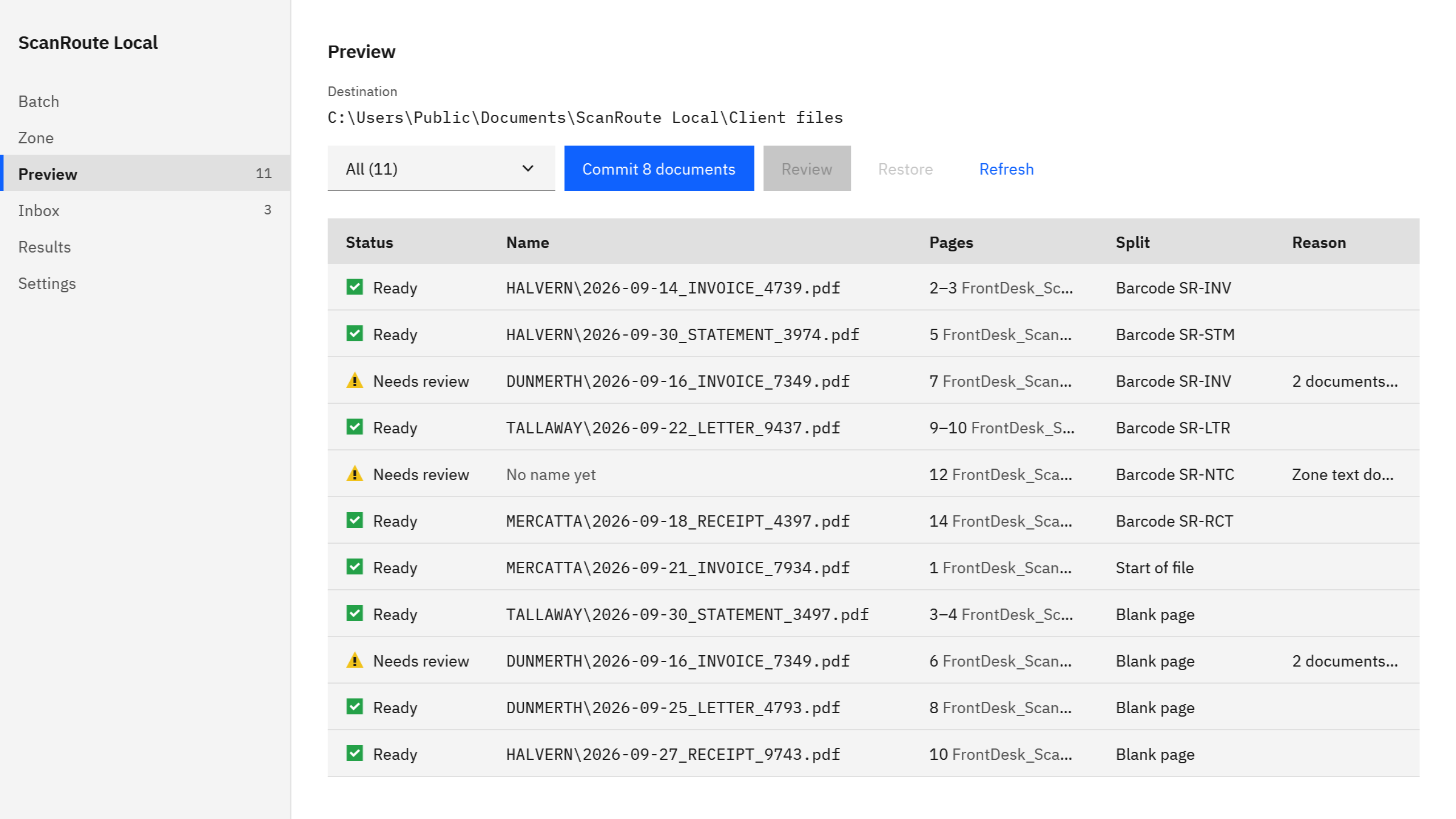Go to the Zone sidebar item

pos(145,138)
